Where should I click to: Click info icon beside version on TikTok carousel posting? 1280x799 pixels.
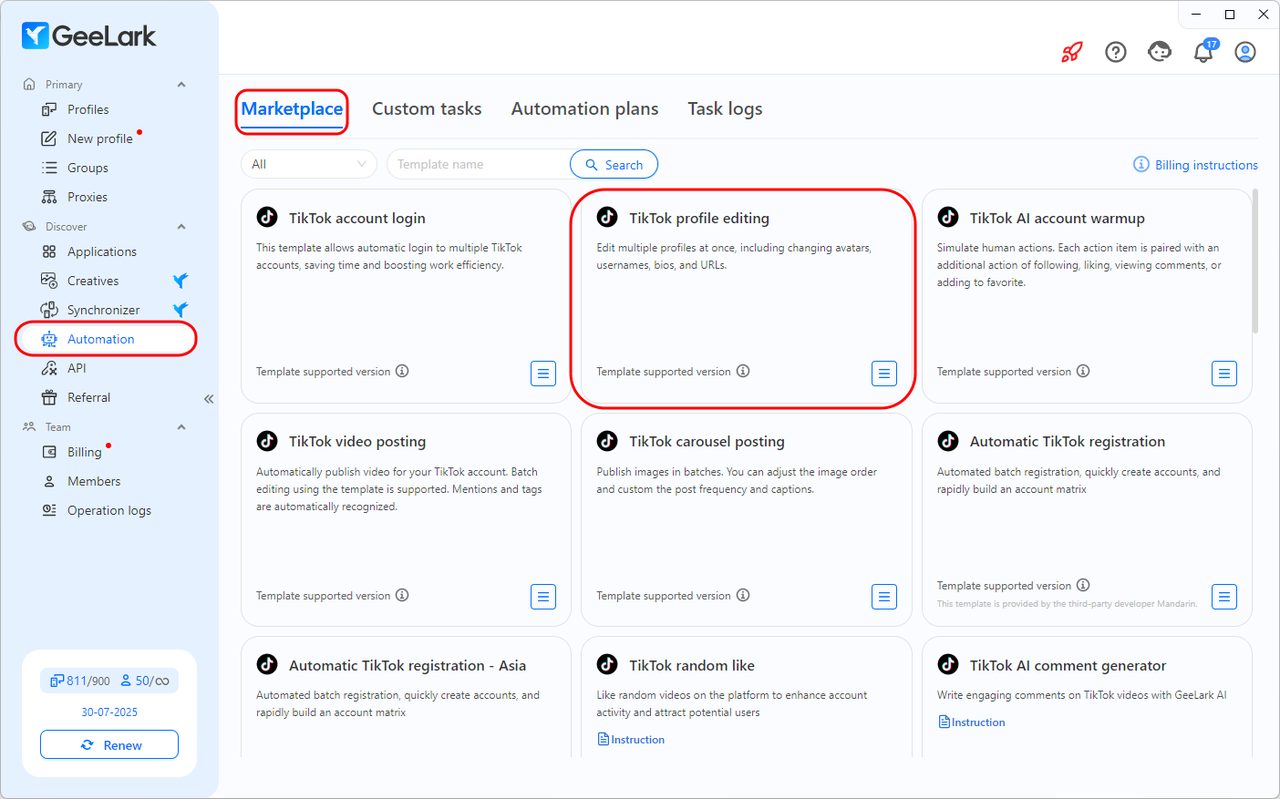(743, 595)
